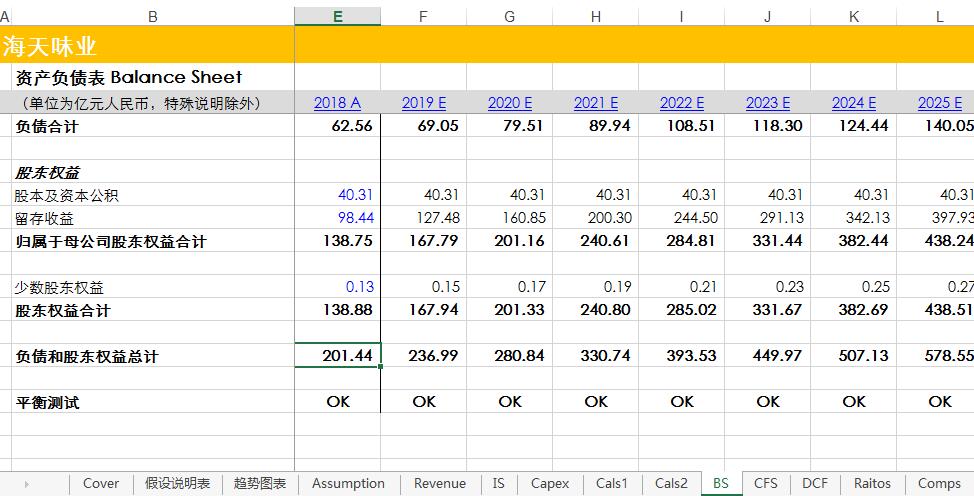This screenshot has height=496, width=974.
Task: Select the 少数股东权益 label cell
Action: [x=153, y=287]
